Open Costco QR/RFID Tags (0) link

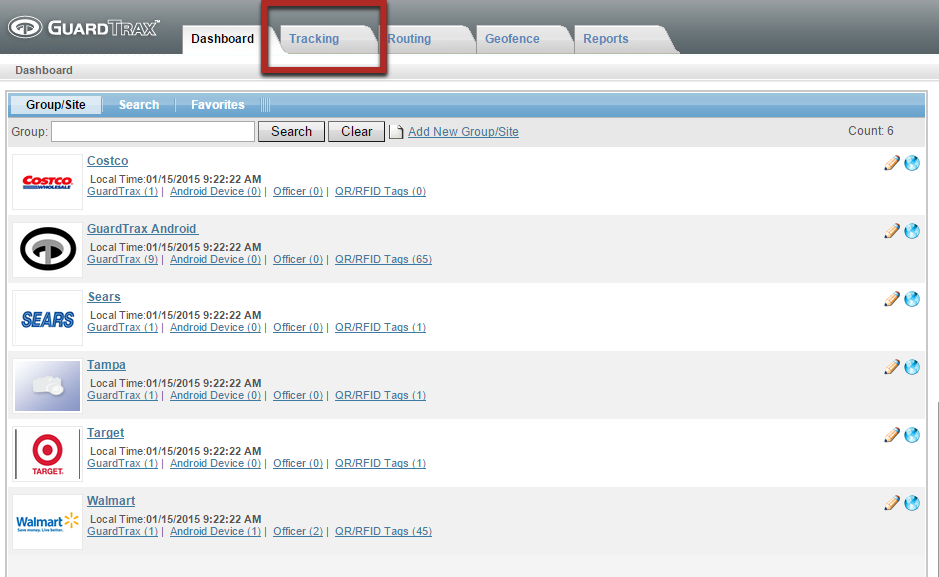(380, 192)
